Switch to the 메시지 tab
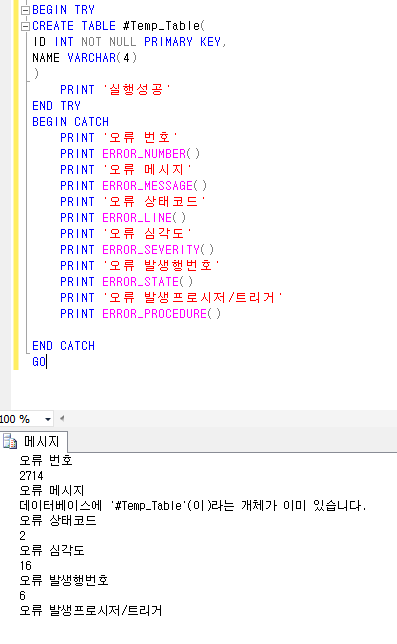 click(x=34, y=442)
